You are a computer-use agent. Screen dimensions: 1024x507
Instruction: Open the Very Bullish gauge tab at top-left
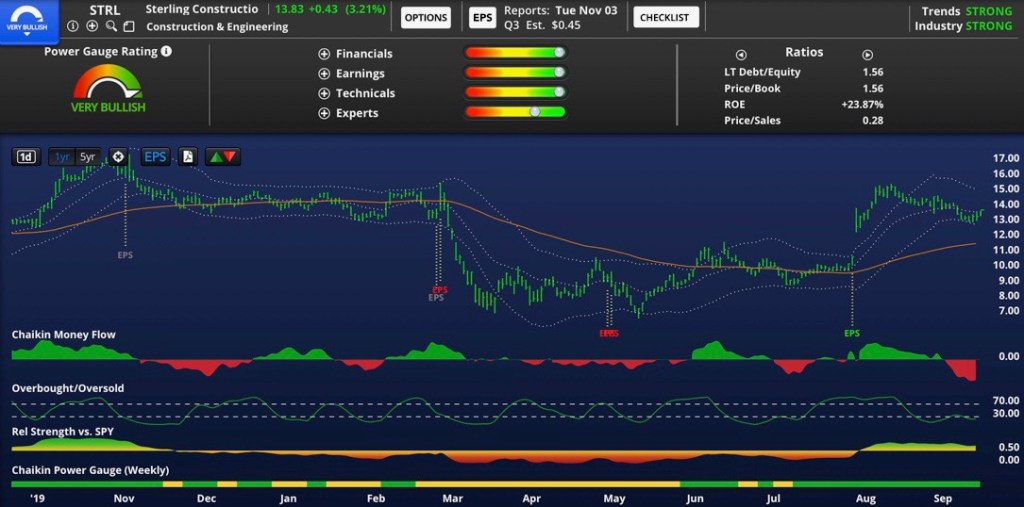point(26,18)
